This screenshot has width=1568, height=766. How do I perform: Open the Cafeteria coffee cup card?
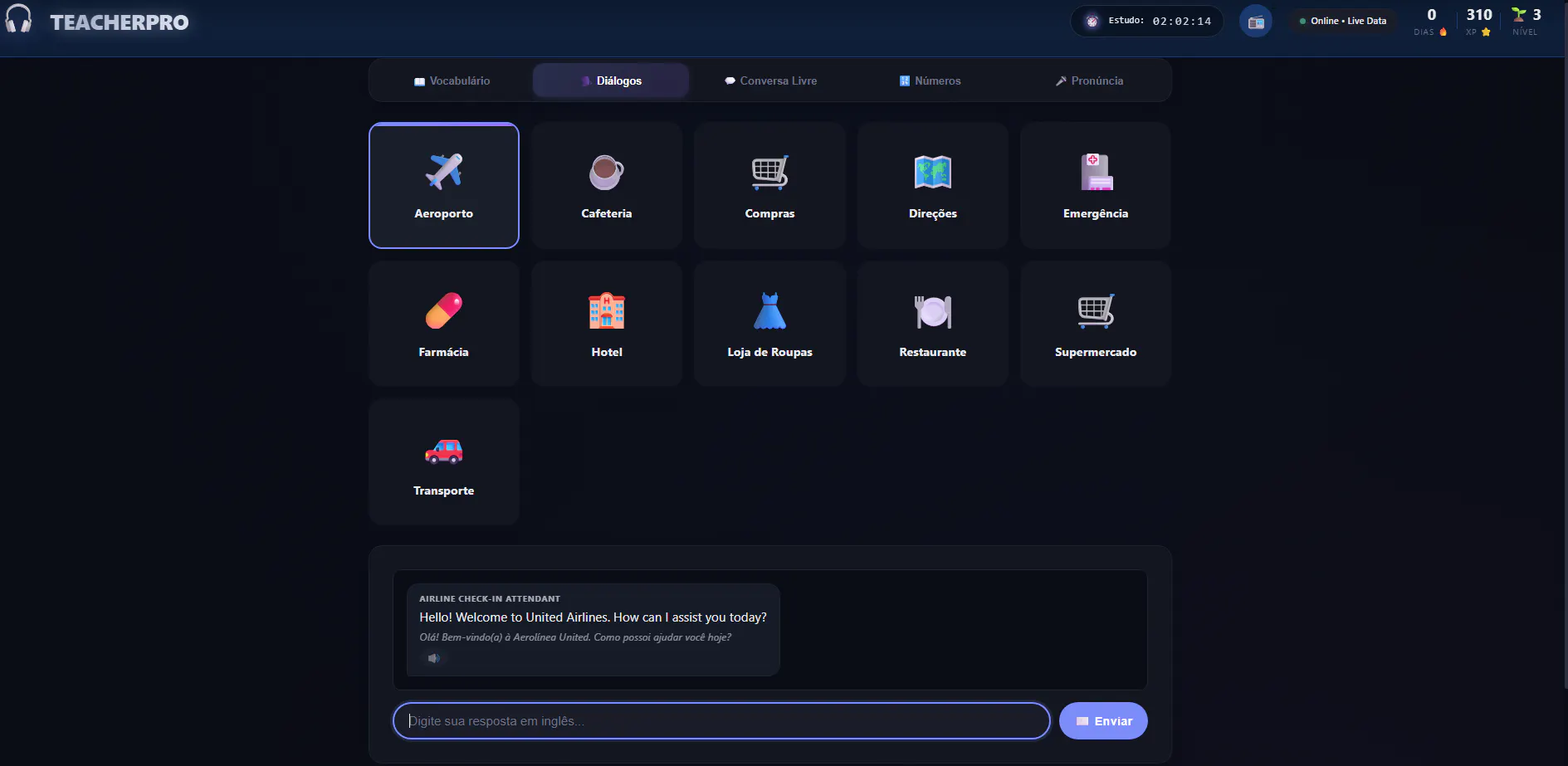(607, 185)
